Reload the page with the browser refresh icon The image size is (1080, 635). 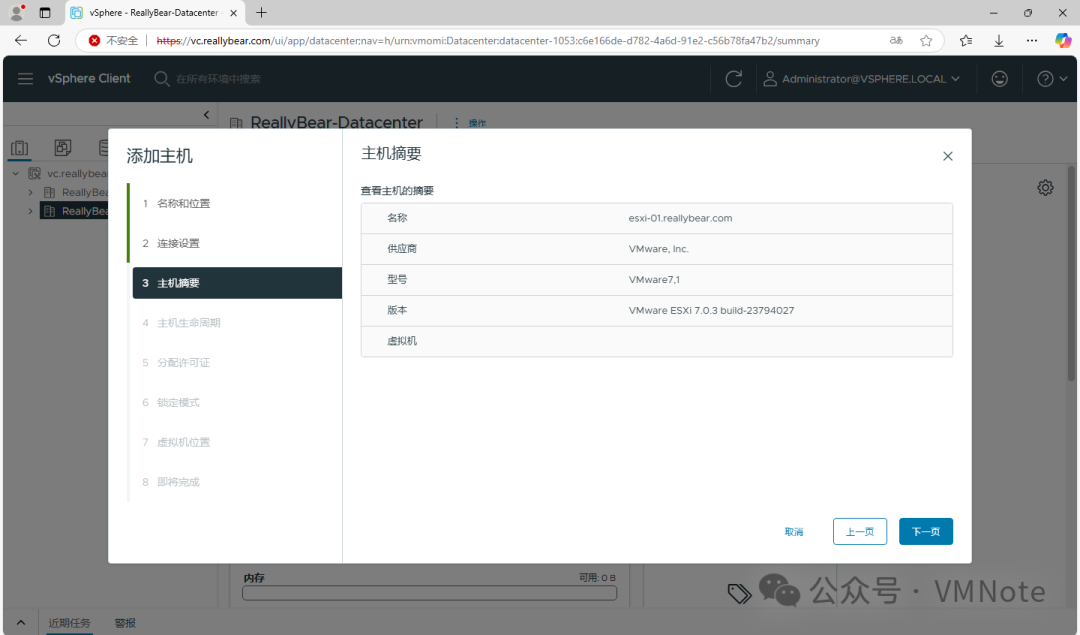coord(54,41)
